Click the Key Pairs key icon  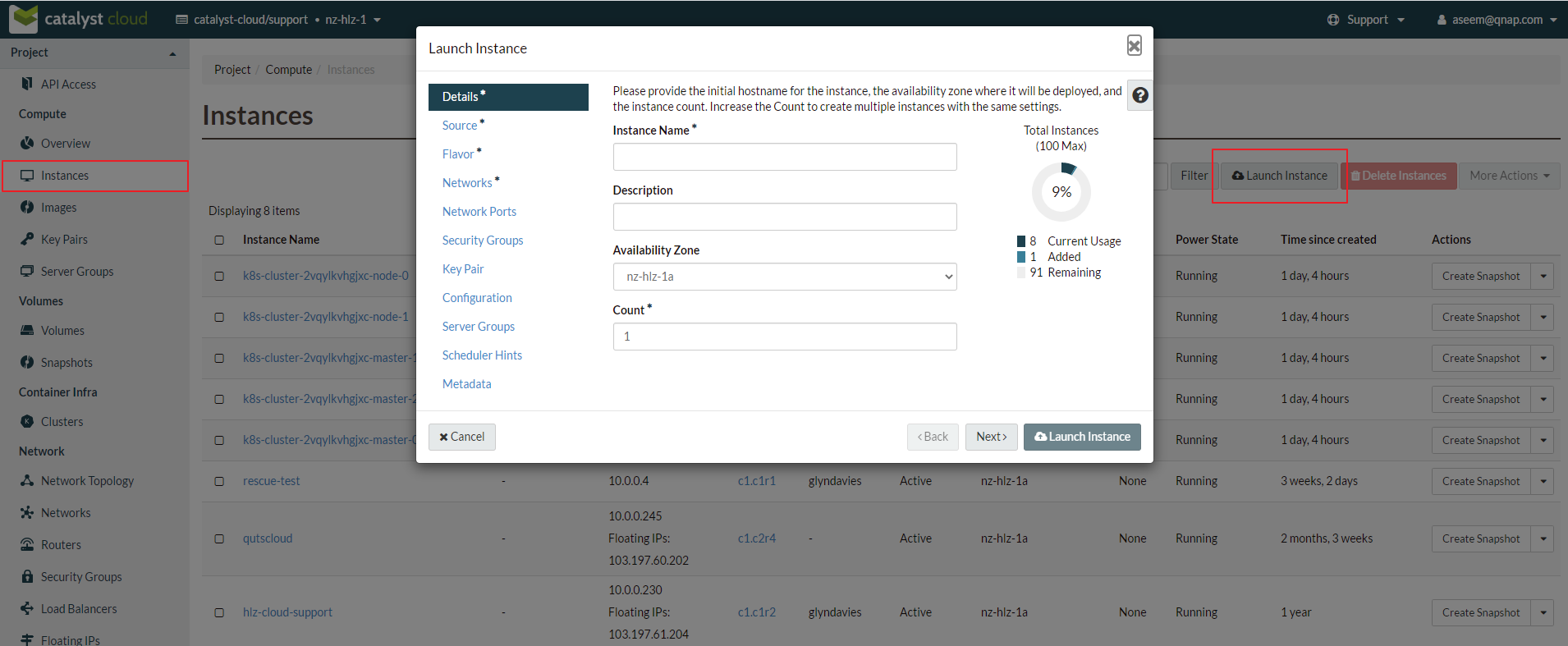(27, 239)
